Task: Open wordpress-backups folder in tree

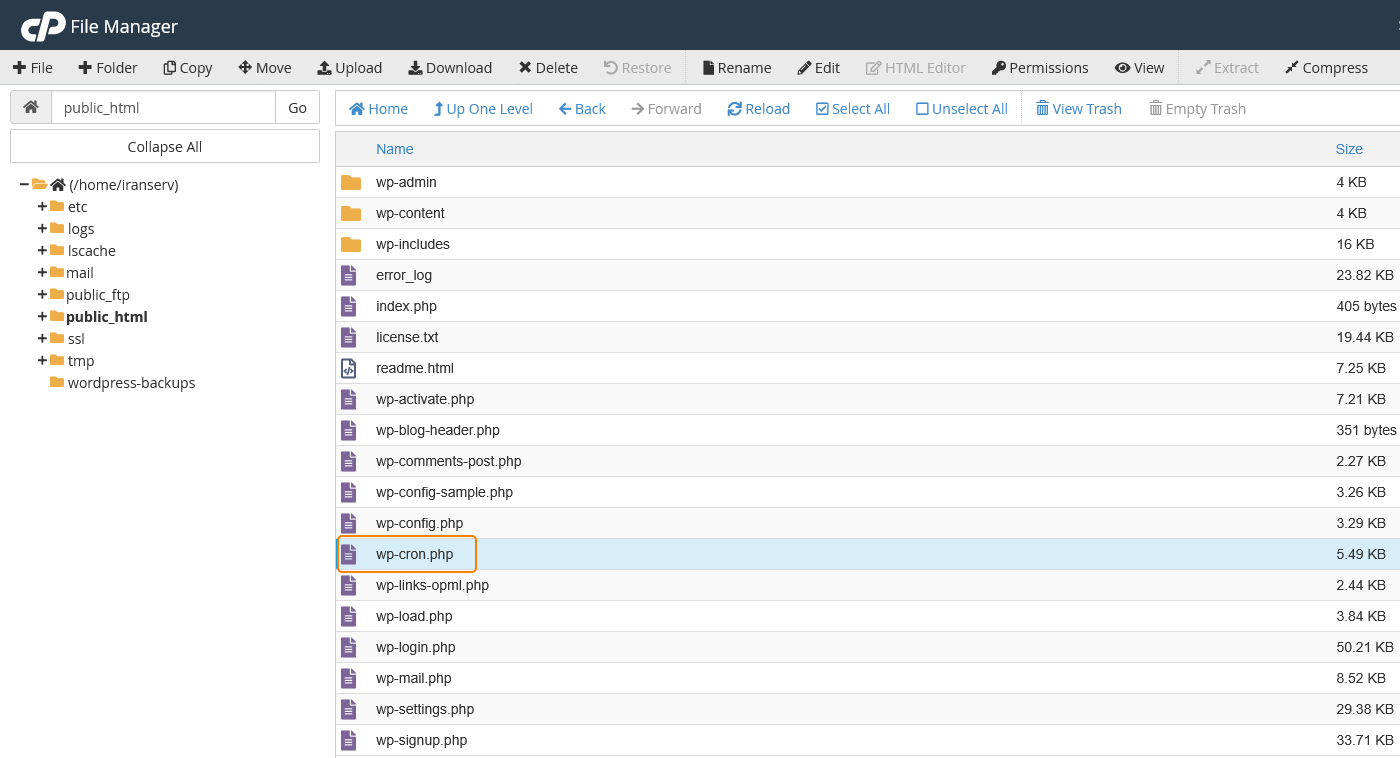Action: click(131, 383)
